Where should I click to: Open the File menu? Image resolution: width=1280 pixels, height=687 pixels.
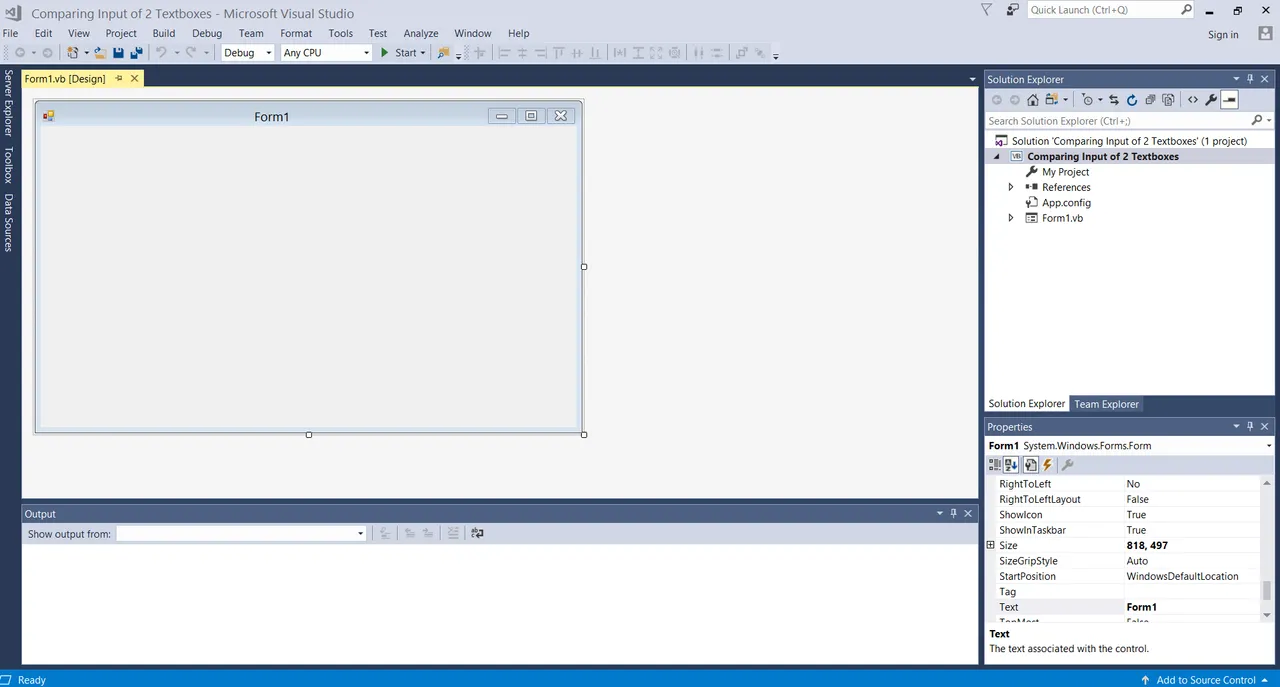click(10, 33)
